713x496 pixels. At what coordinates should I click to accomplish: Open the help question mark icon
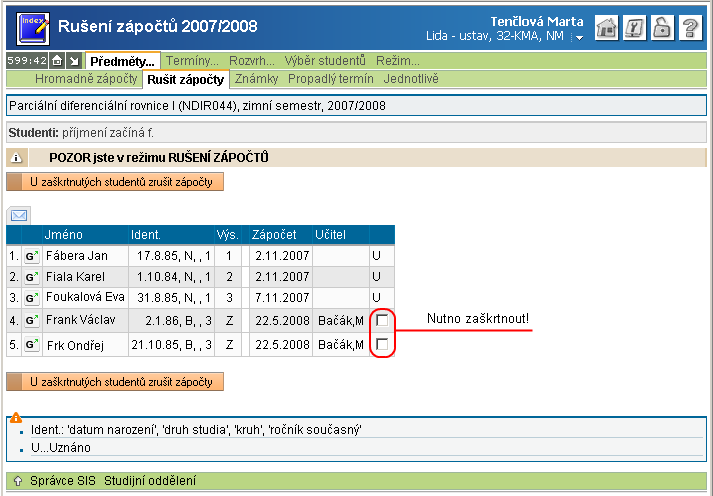point(690,28)
